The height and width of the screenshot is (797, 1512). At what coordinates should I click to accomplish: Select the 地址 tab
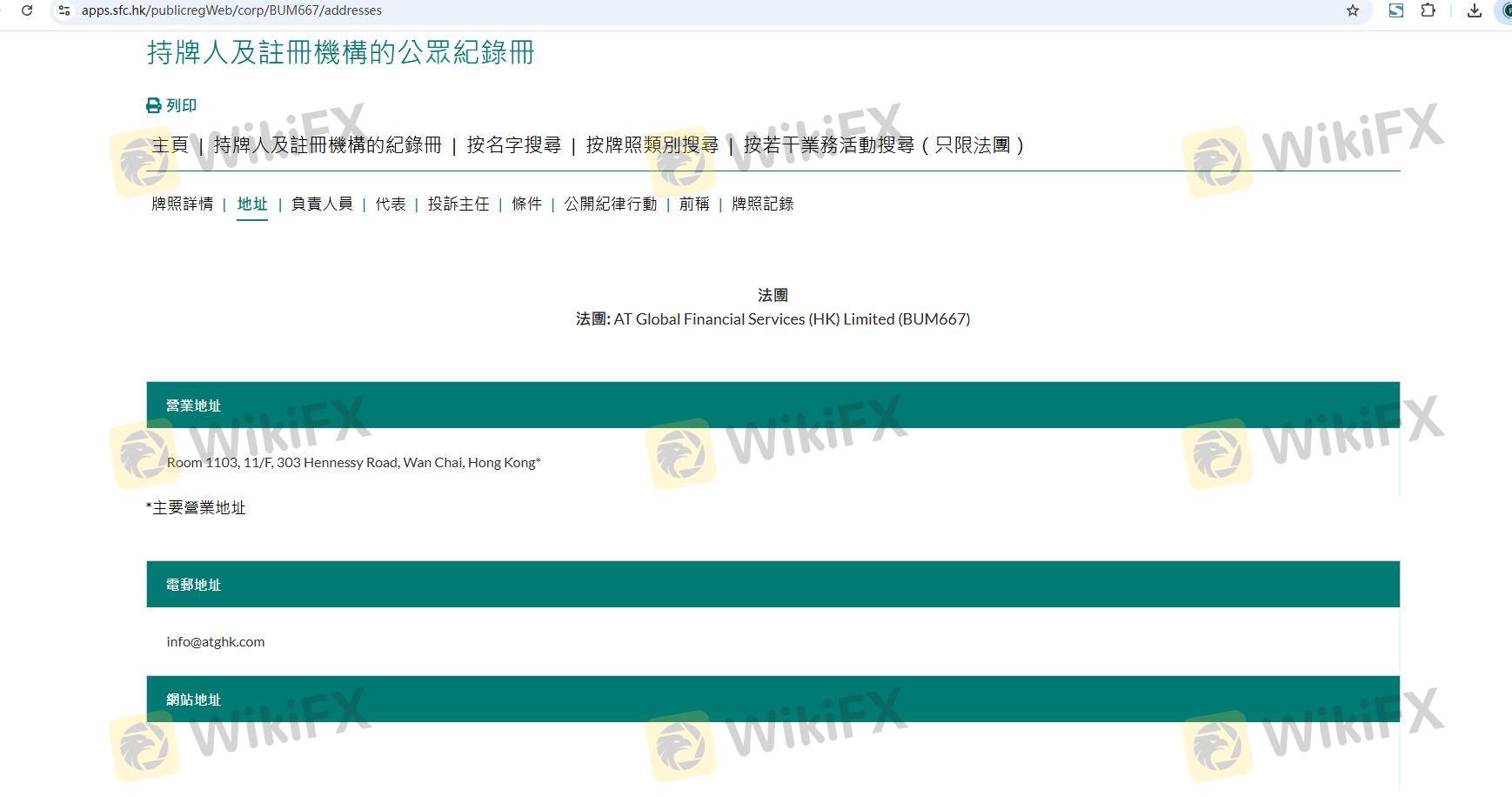pos(252,204)
